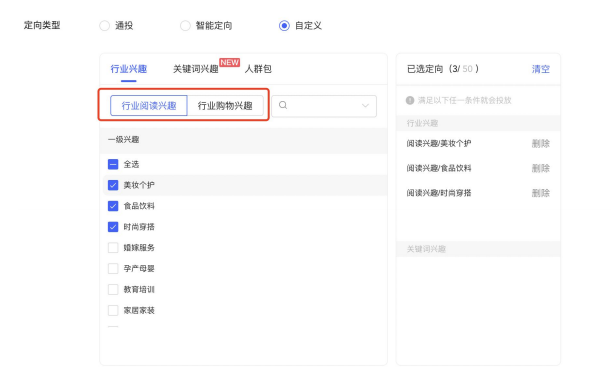This screenshot has height=386, width=611.
Task: Click the NEW badge on 关键词兴趣
Action: pos(230,62)
